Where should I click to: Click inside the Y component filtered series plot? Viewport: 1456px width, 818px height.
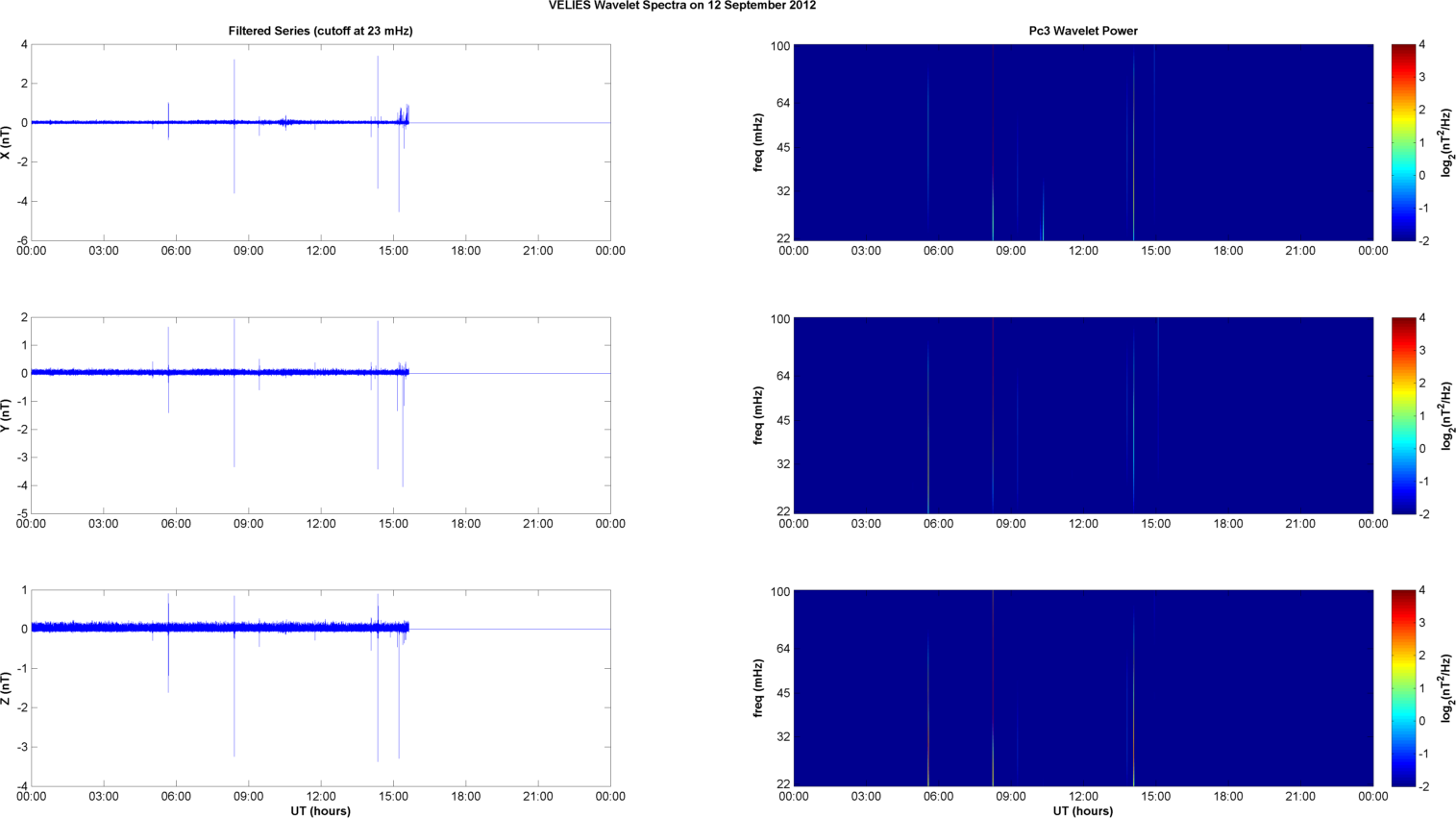[320, 415]
